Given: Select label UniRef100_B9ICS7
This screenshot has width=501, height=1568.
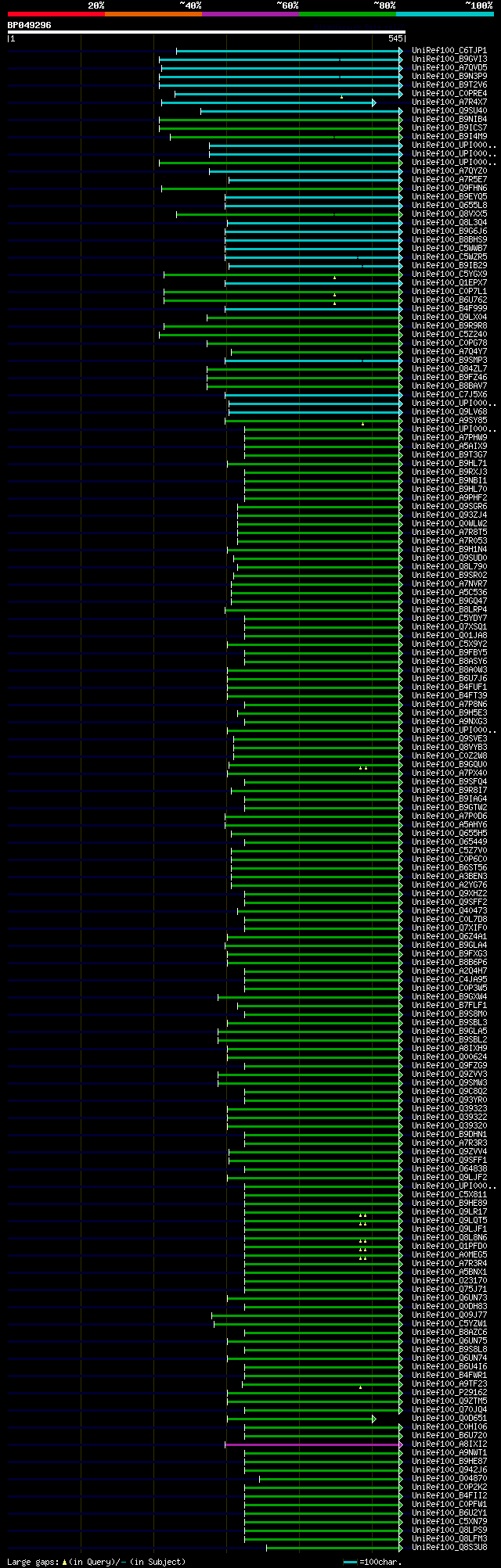Looking at the screenshot, I should tap(449, 128).
